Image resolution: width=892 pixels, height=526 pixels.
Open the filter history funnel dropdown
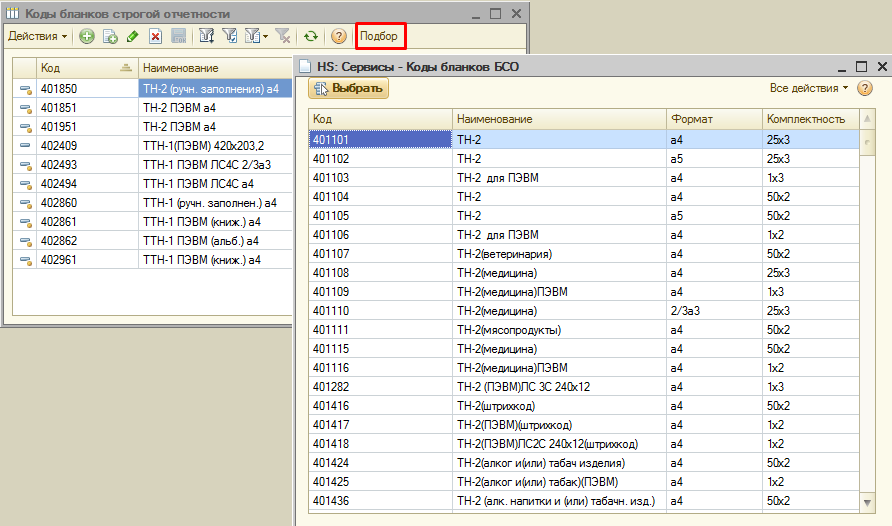point(256,36)
